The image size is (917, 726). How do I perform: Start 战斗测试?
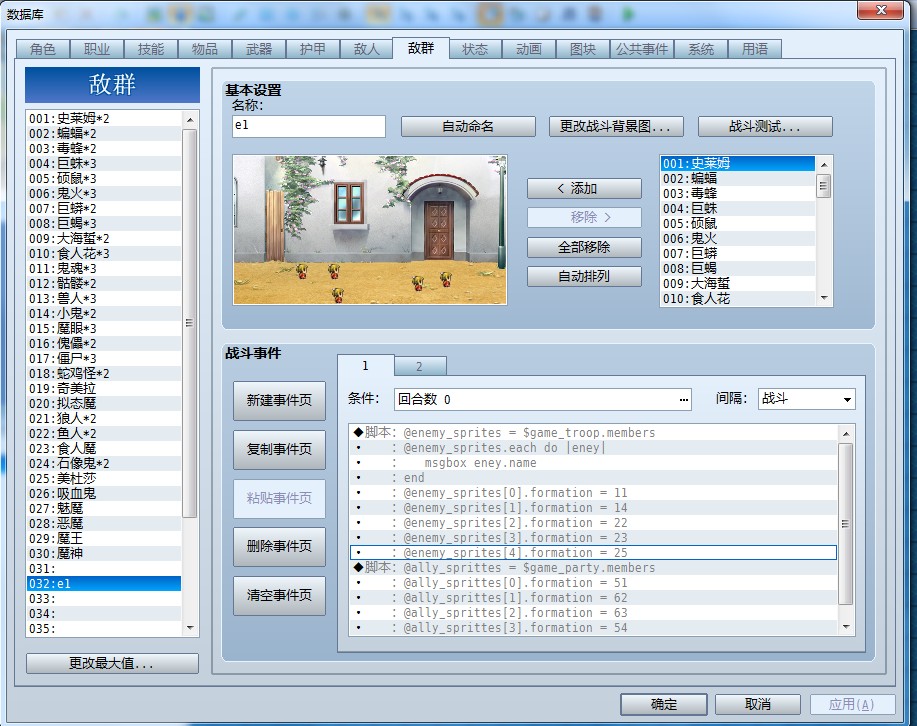pos(765,126)
